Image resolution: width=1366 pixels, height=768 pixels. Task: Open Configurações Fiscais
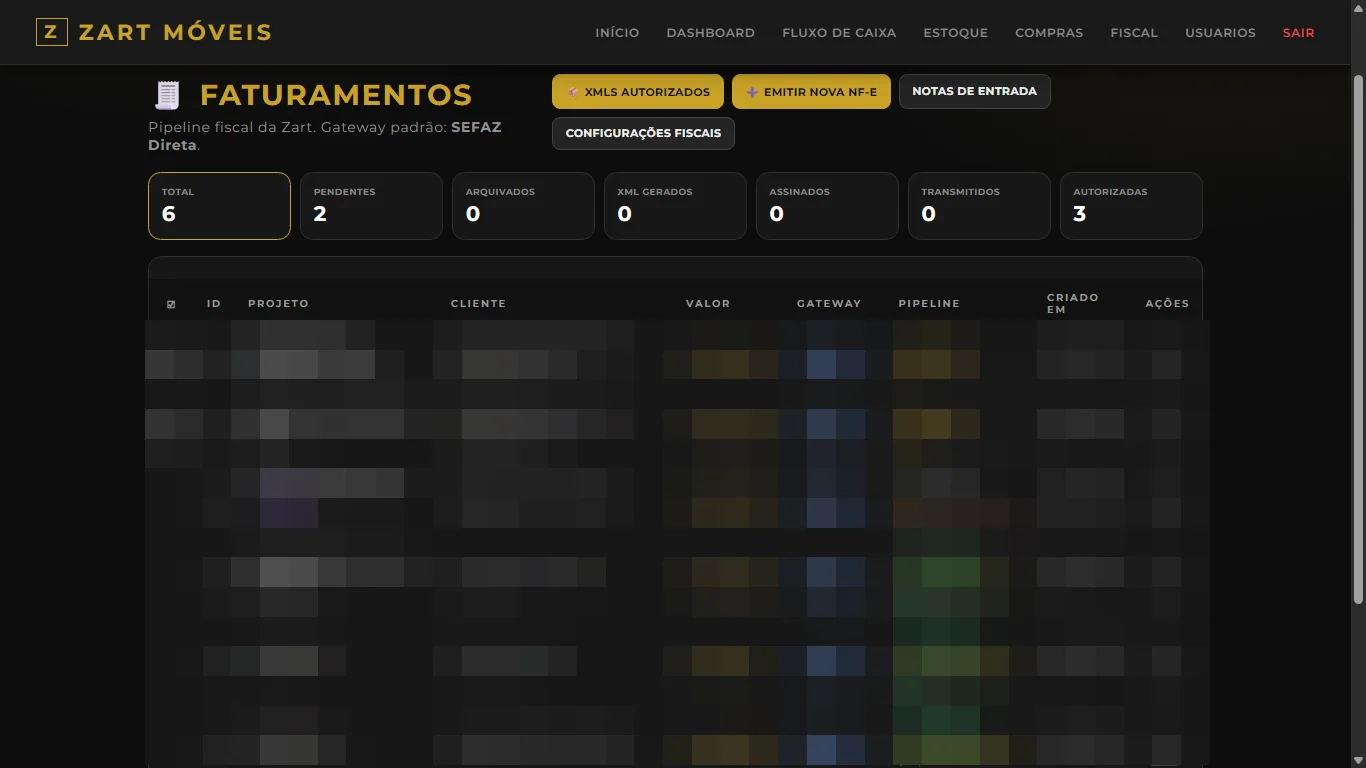[643, 133]
